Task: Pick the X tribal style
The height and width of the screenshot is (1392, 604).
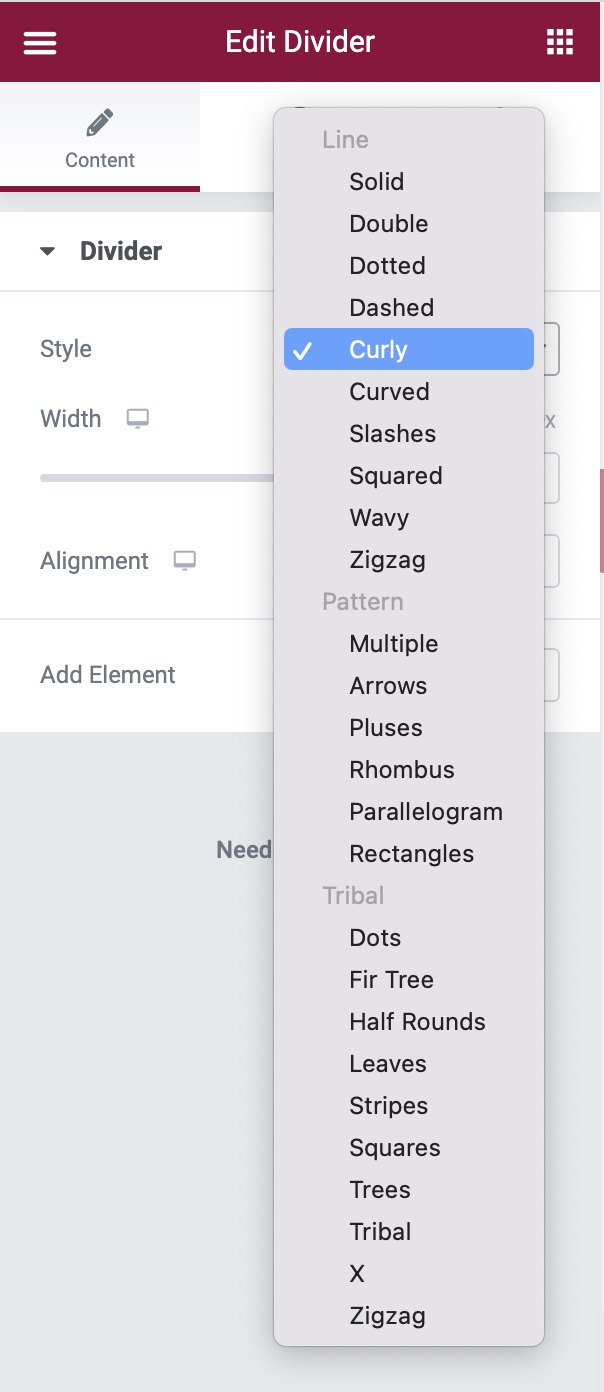Action: click(357, 1274)
